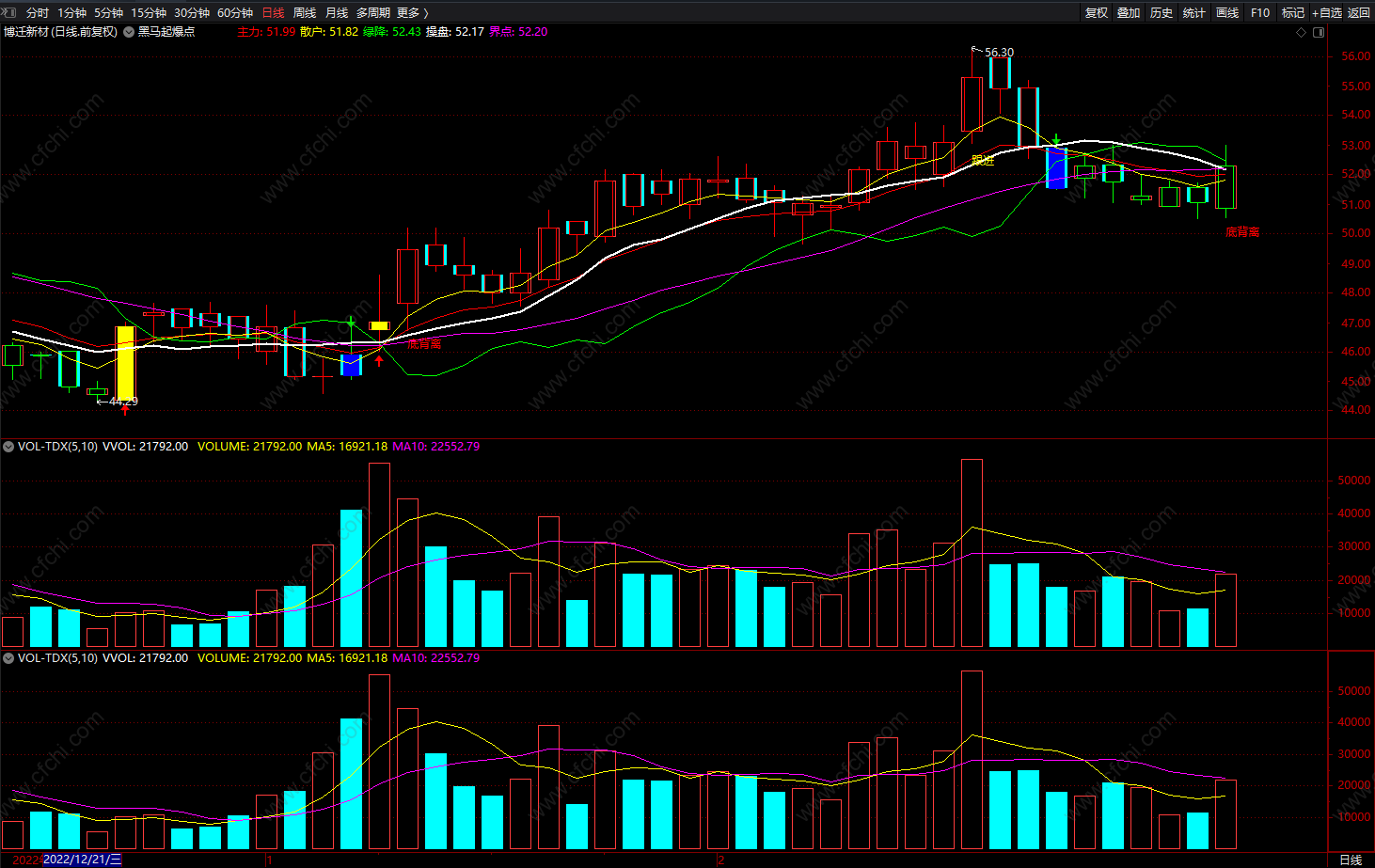
Task: Select the 60分钟 period
Action: click(235, 13)
